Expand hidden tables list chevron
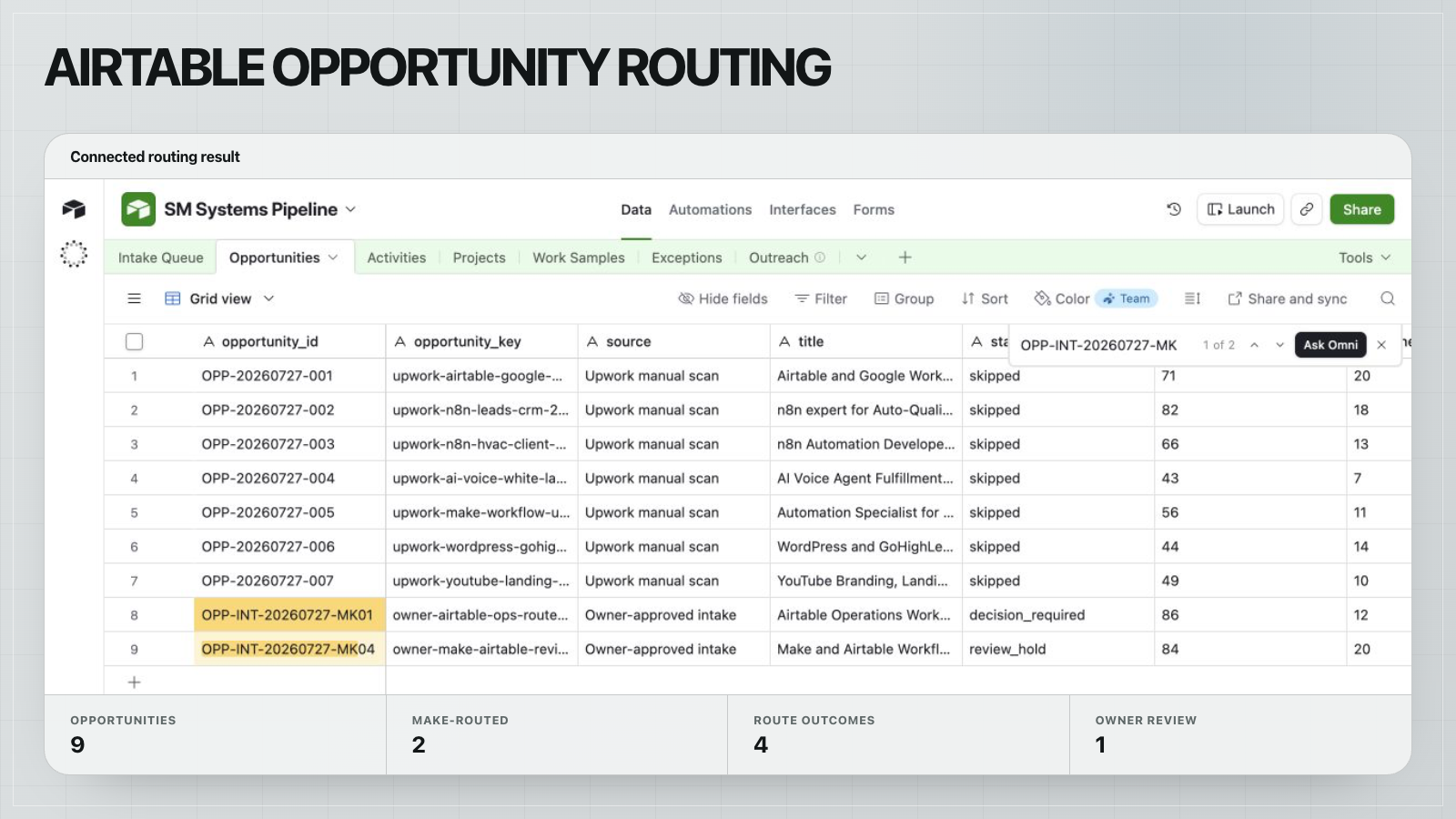1456x819 pixels. 861,258
